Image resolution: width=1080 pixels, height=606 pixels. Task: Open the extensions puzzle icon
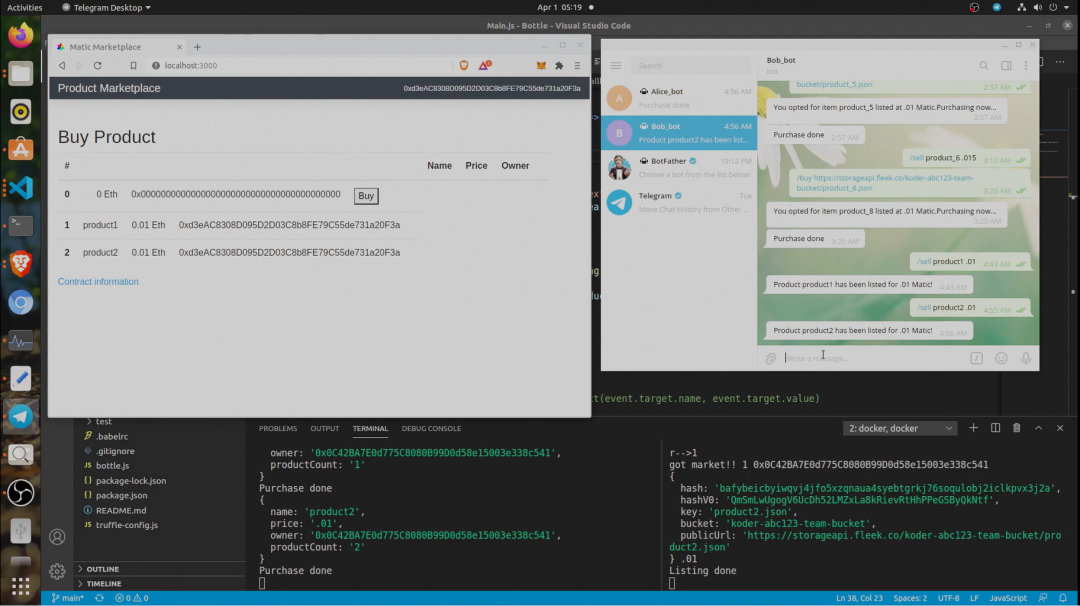coord(559,65)
